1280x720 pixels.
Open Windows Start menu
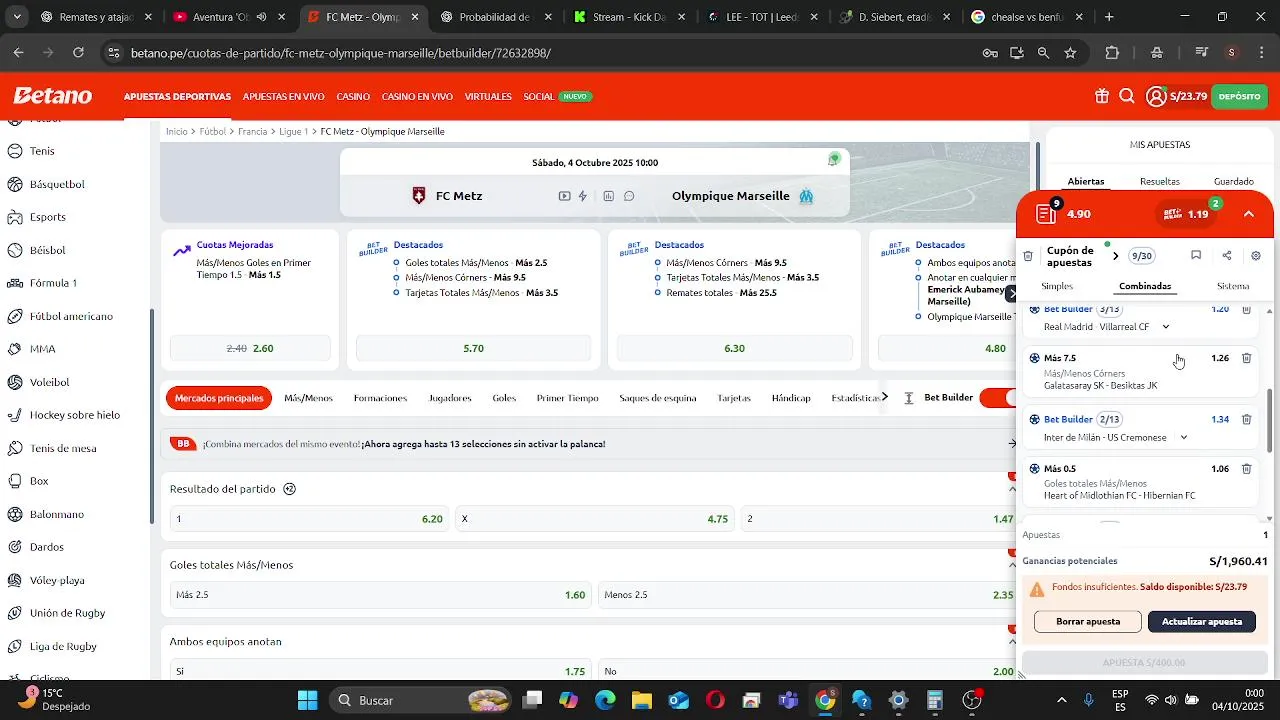[307, 700]
